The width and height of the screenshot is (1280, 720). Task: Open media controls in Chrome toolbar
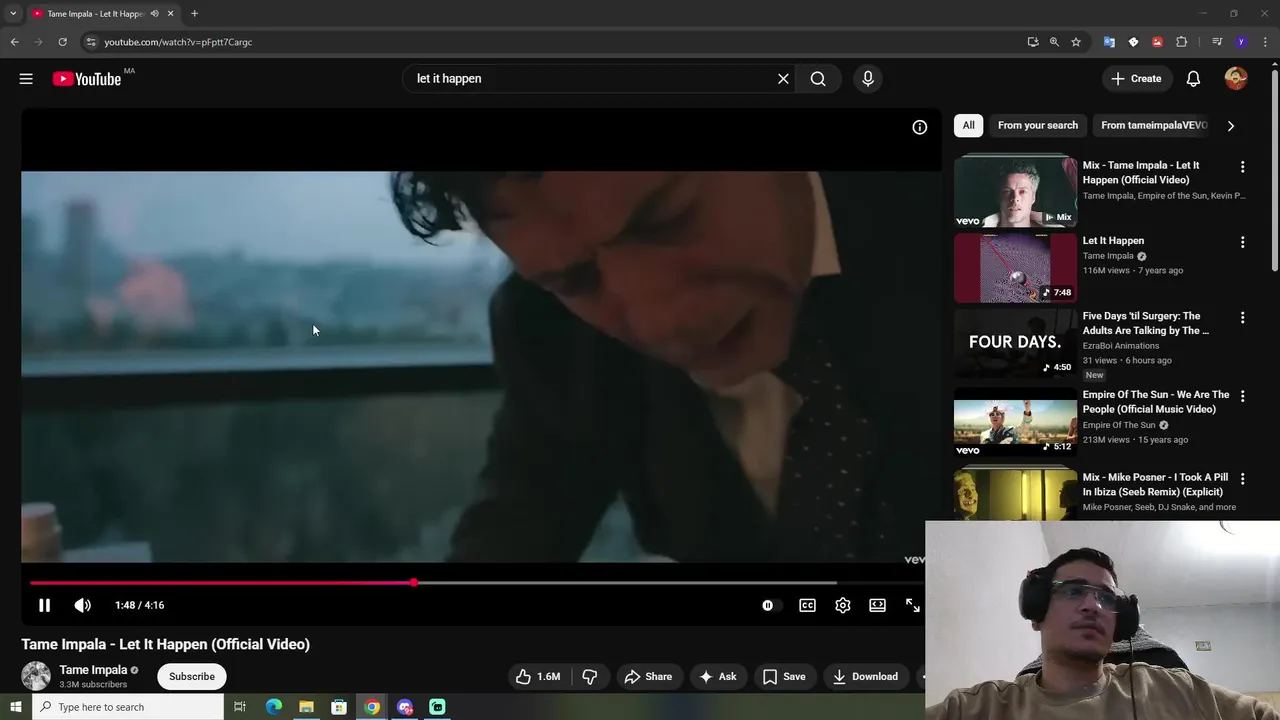point(1217,42)
